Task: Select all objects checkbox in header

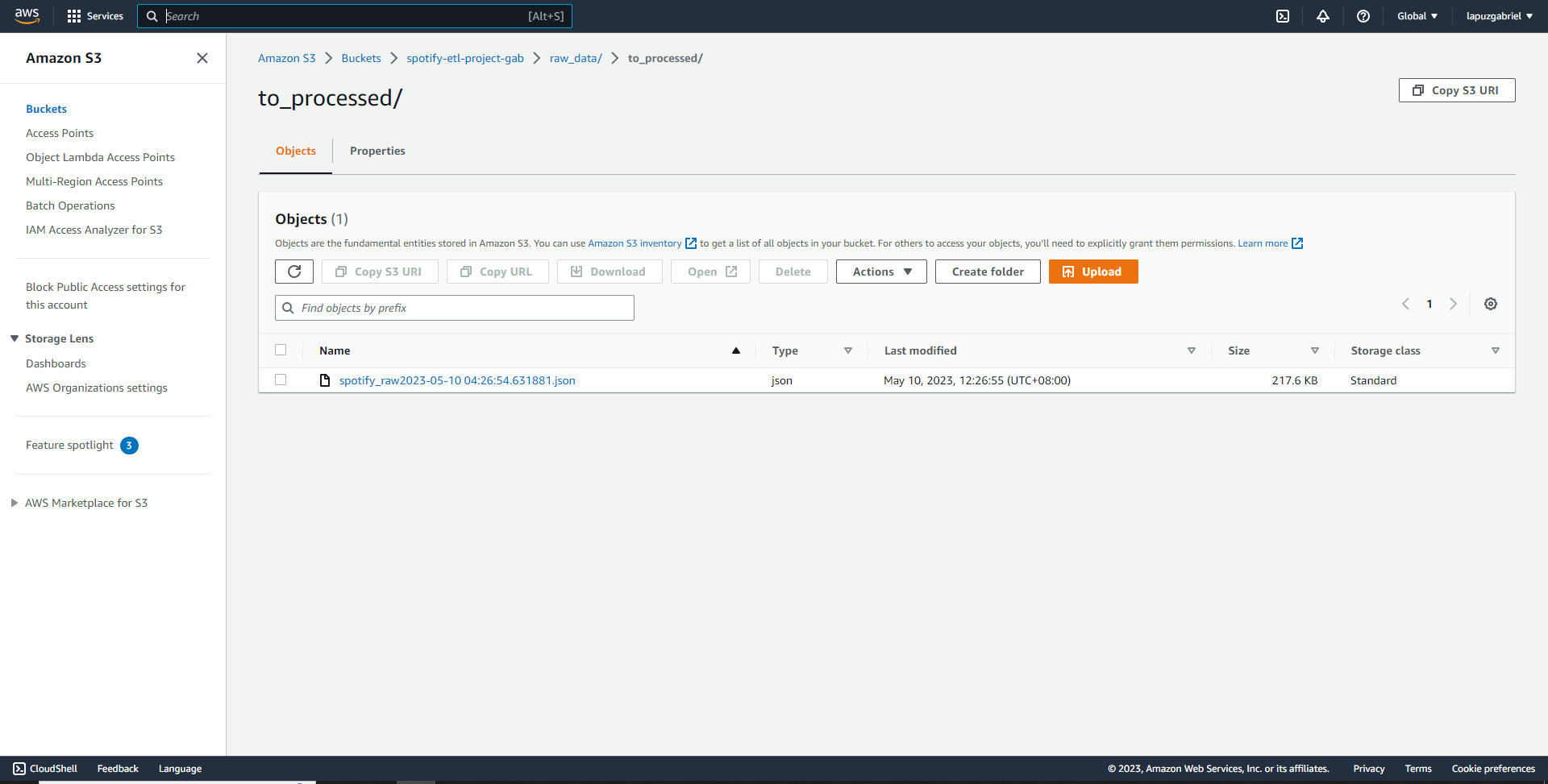Action: tap(281, 350)
